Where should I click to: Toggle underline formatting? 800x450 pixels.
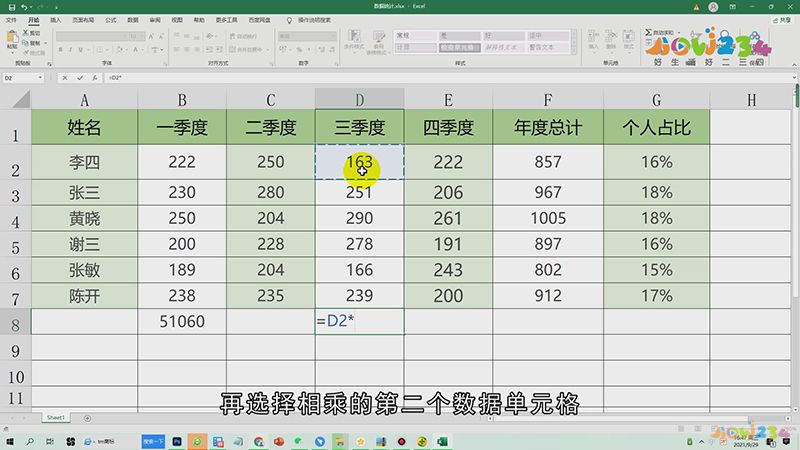[81, 50]
